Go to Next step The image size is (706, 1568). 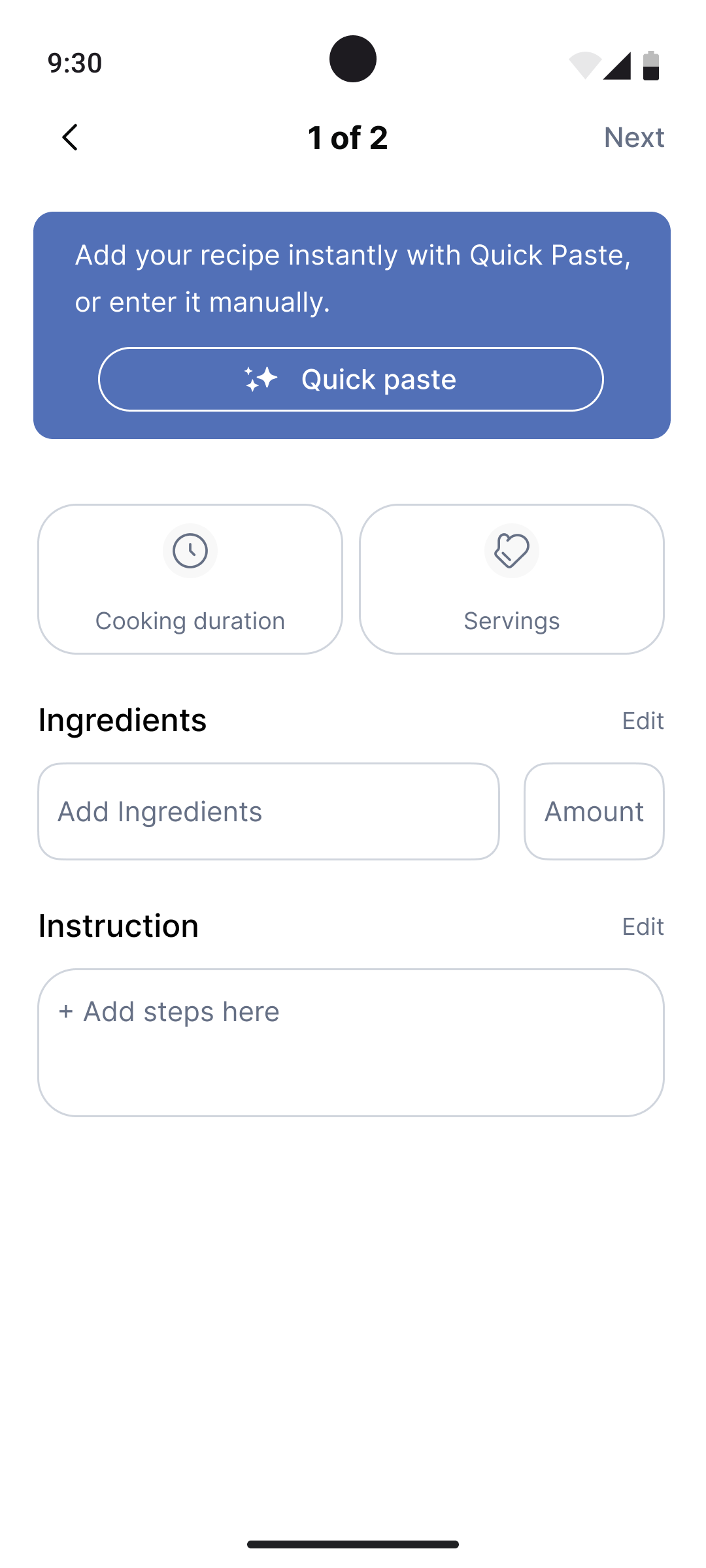click(x=633, y=137)
